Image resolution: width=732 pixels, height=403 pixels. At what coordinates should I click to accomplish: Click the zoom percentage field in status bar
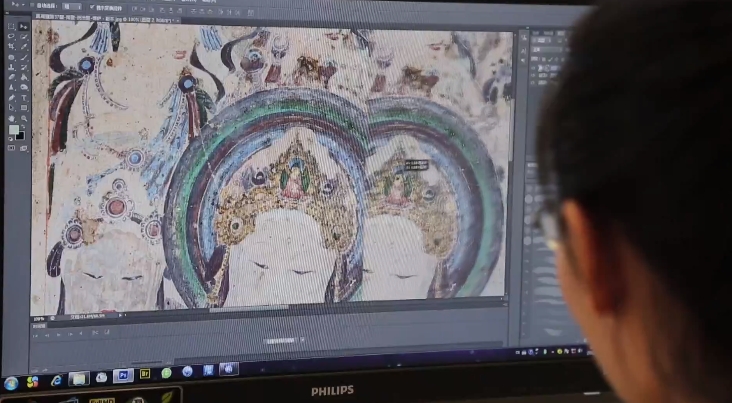[39, 319]
